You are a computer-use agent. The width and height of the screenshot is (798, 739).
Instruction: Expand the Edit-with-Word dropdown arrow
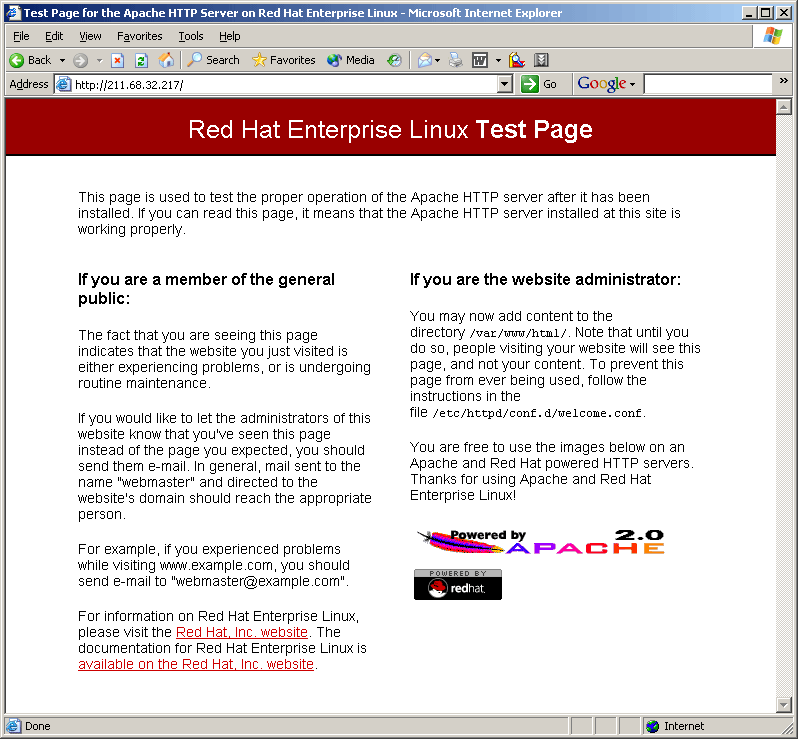498,61
